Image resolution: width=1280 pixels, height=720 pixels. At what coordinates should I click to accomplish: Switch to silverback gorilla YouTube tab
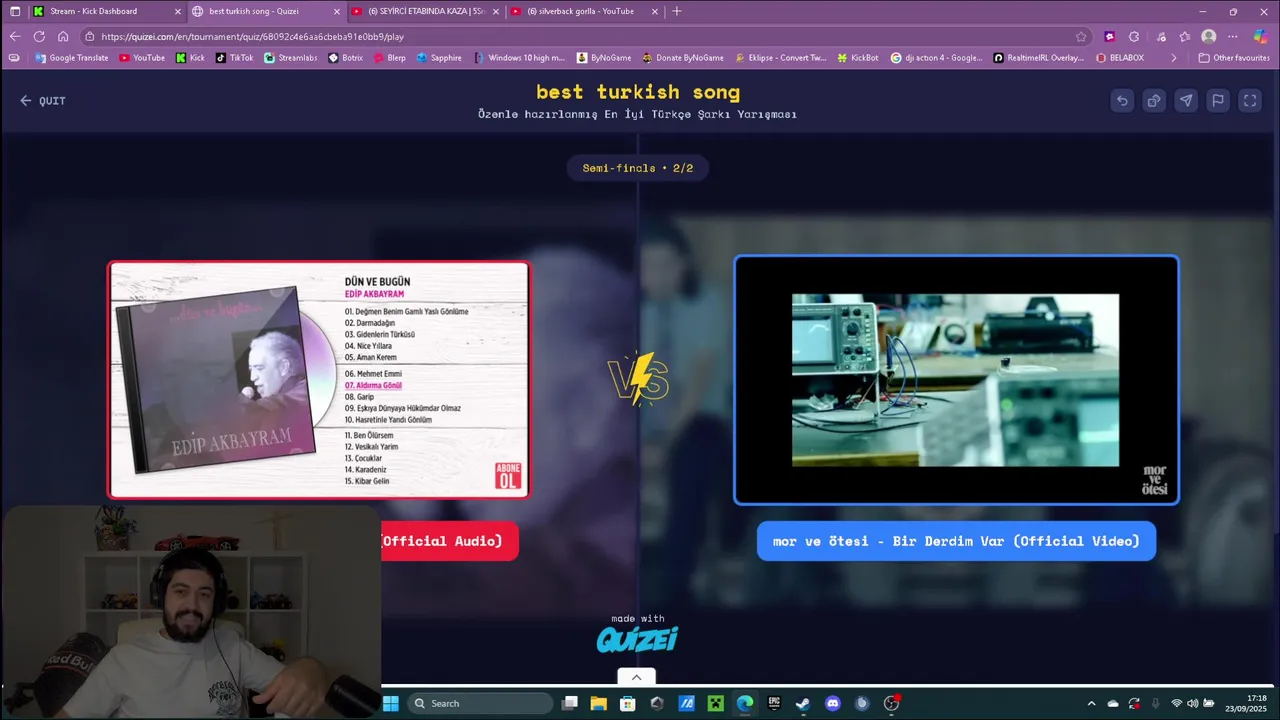click(584, 11)
